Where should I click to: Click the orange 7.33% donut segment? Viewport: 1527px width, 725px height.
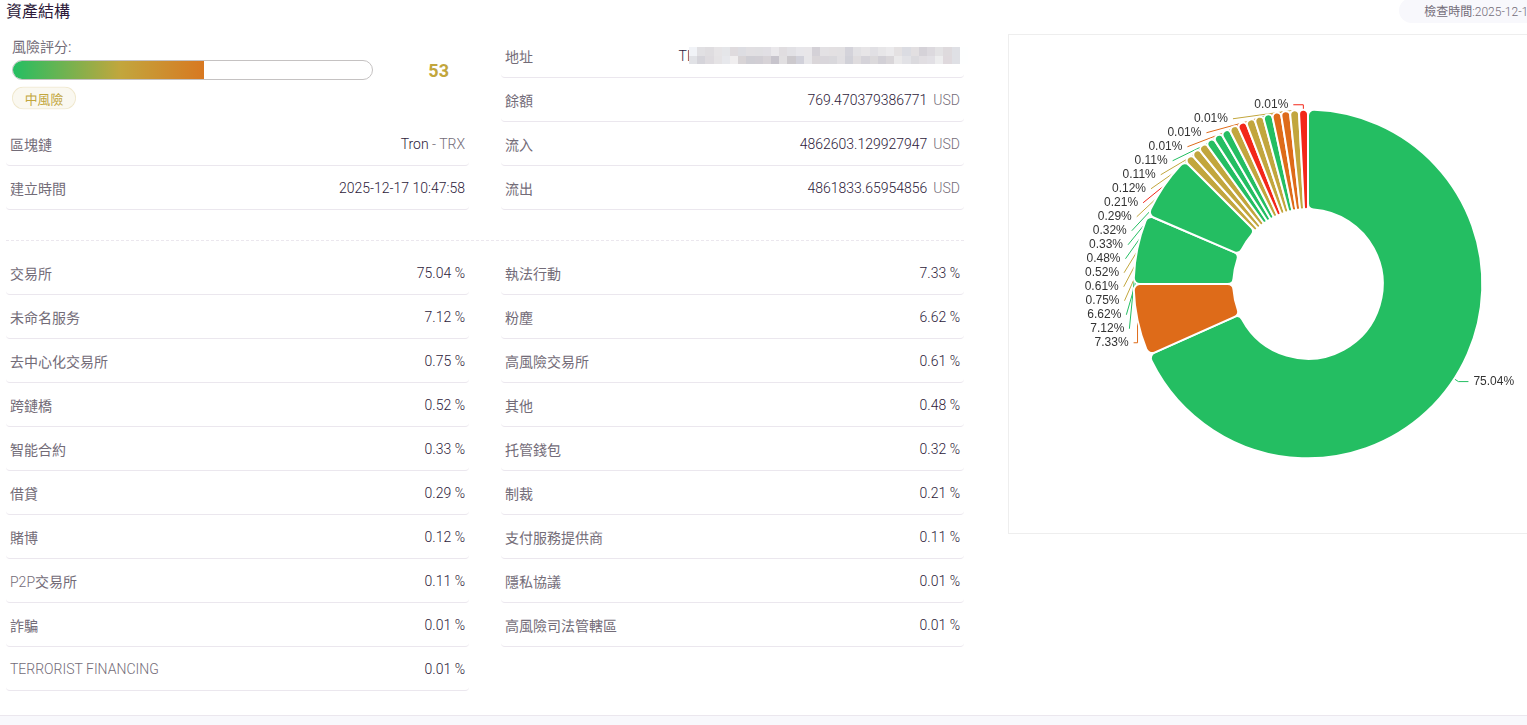click(1185, 316)
